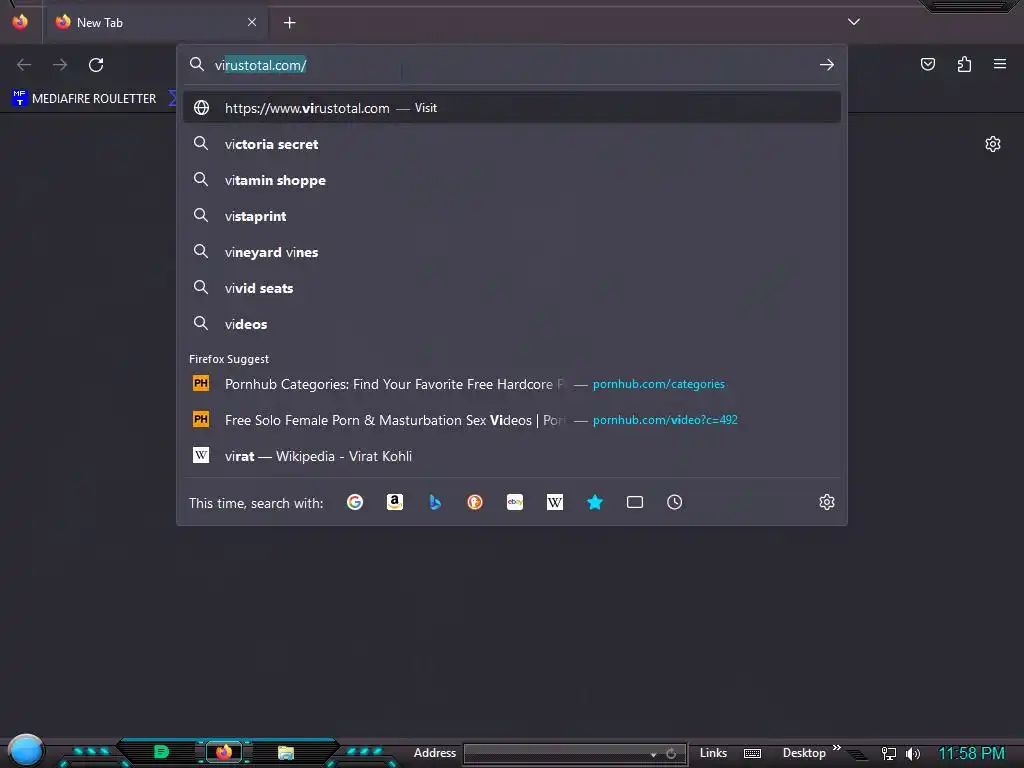The width and height of the screenshot is (1024, 768).
Task: Open the touch keyboard icon
Action: 752,754
